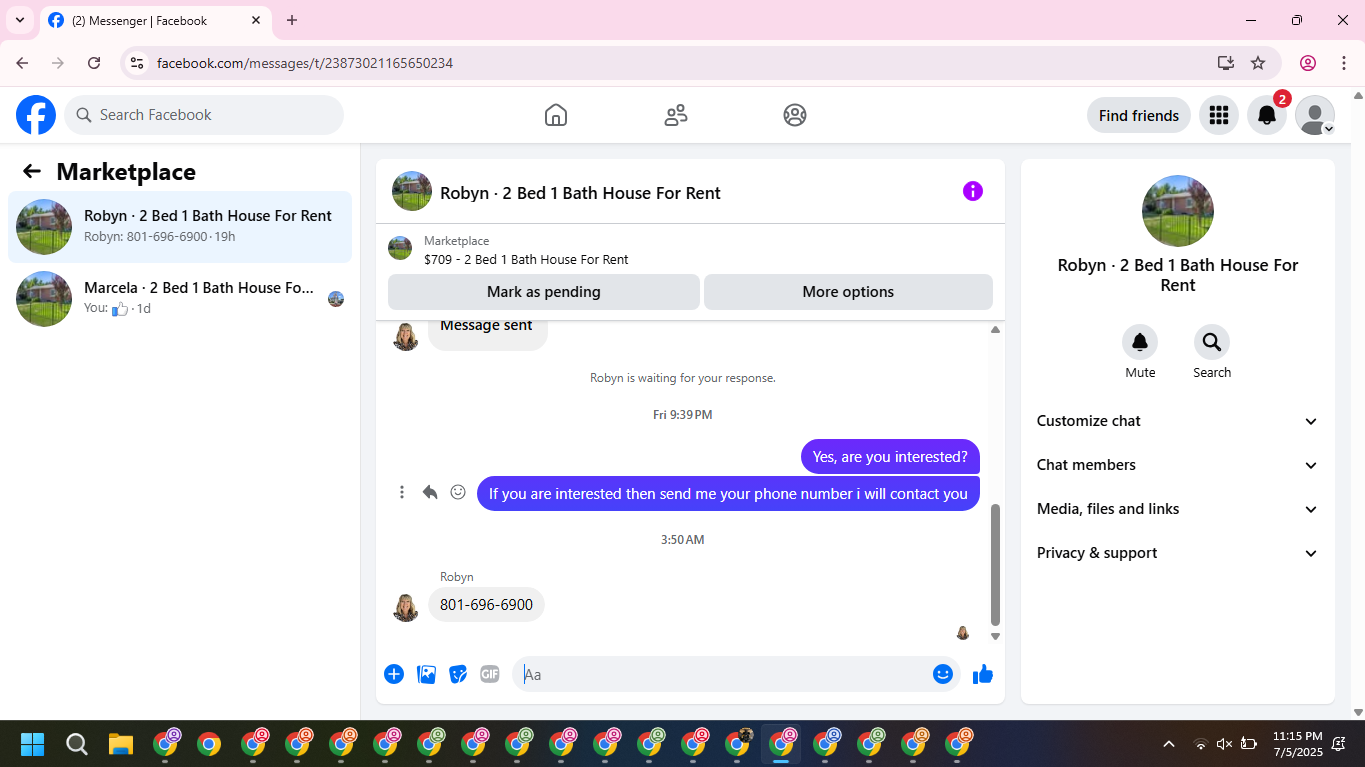1365x767 pixels.
Task: Open a new browser tab
Action: tap(292, 20)
